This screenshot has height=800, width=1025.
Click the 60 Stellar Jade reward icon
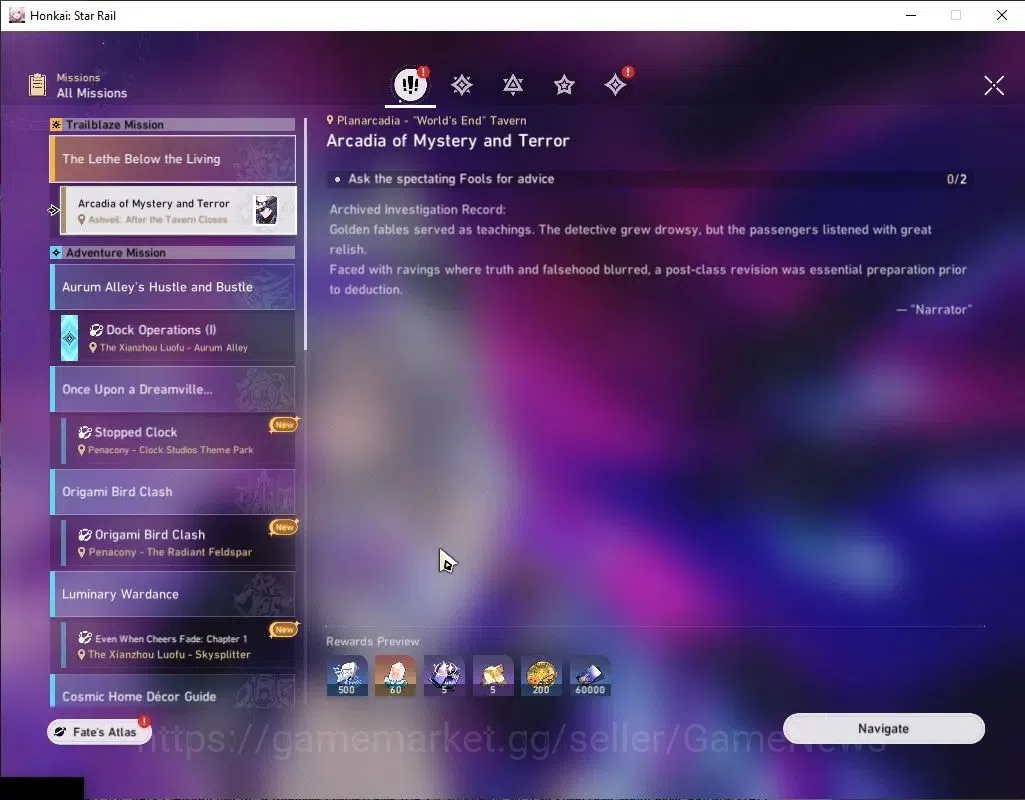[x=395, y=676]
